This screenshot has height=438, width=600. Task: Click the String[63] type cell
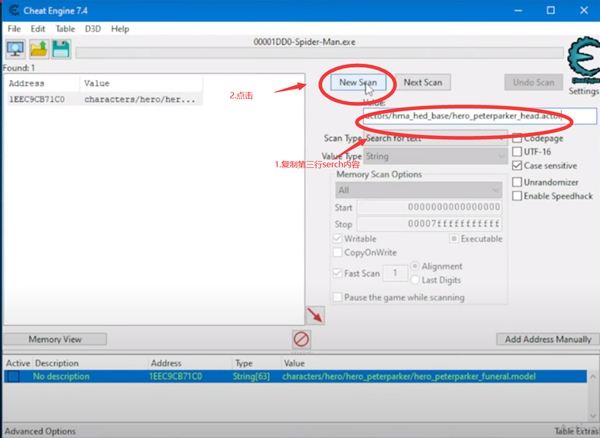251,376
